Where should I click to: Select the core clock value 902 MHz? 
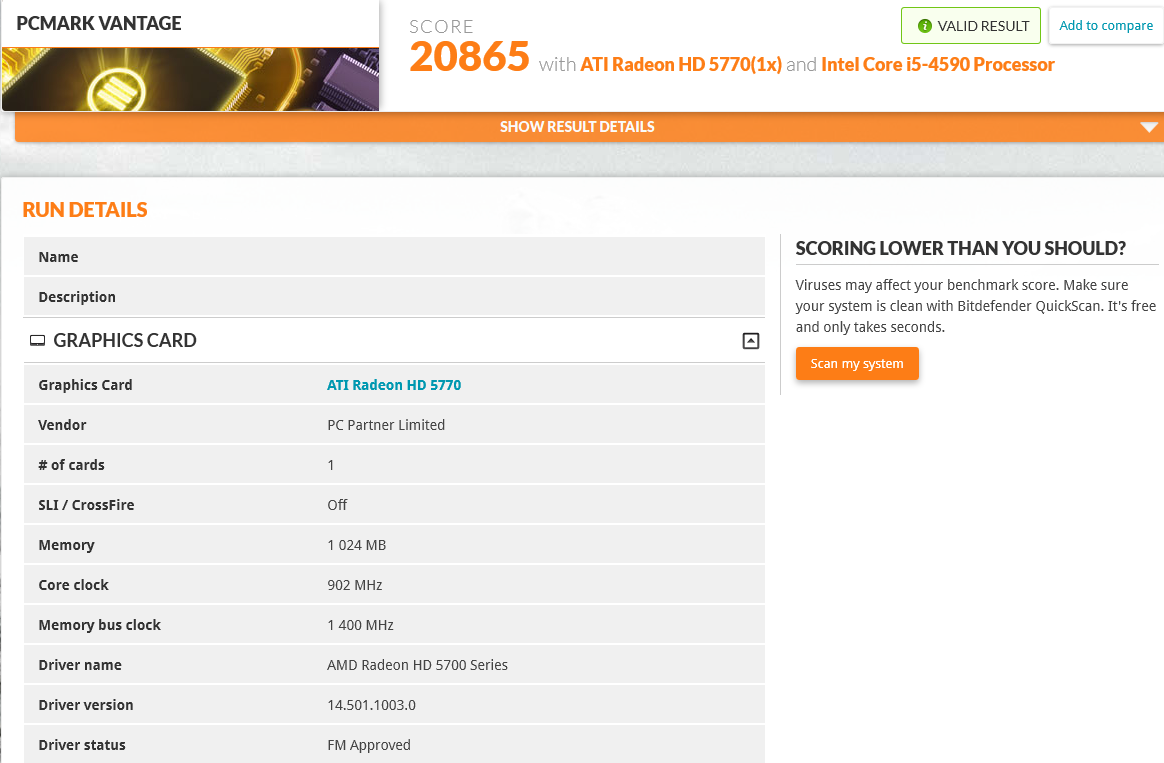355,585
